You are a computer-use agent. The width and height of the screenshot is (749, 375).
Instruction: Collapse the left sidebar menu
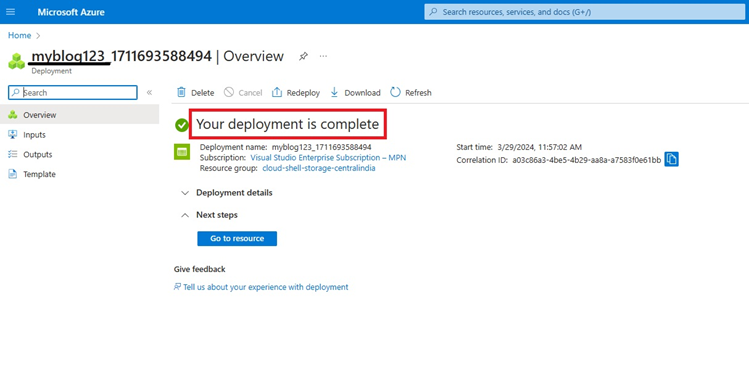pyautogui.click(x=149, y=93)
